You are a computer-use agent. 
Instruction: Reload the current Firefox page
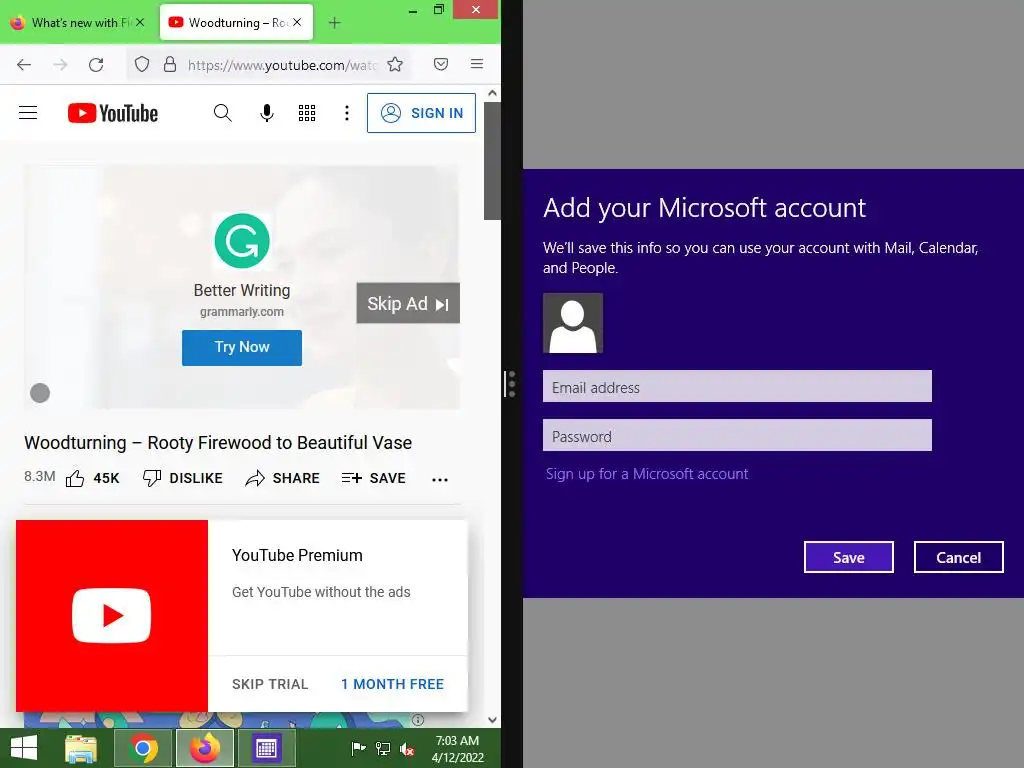[96, 64]
